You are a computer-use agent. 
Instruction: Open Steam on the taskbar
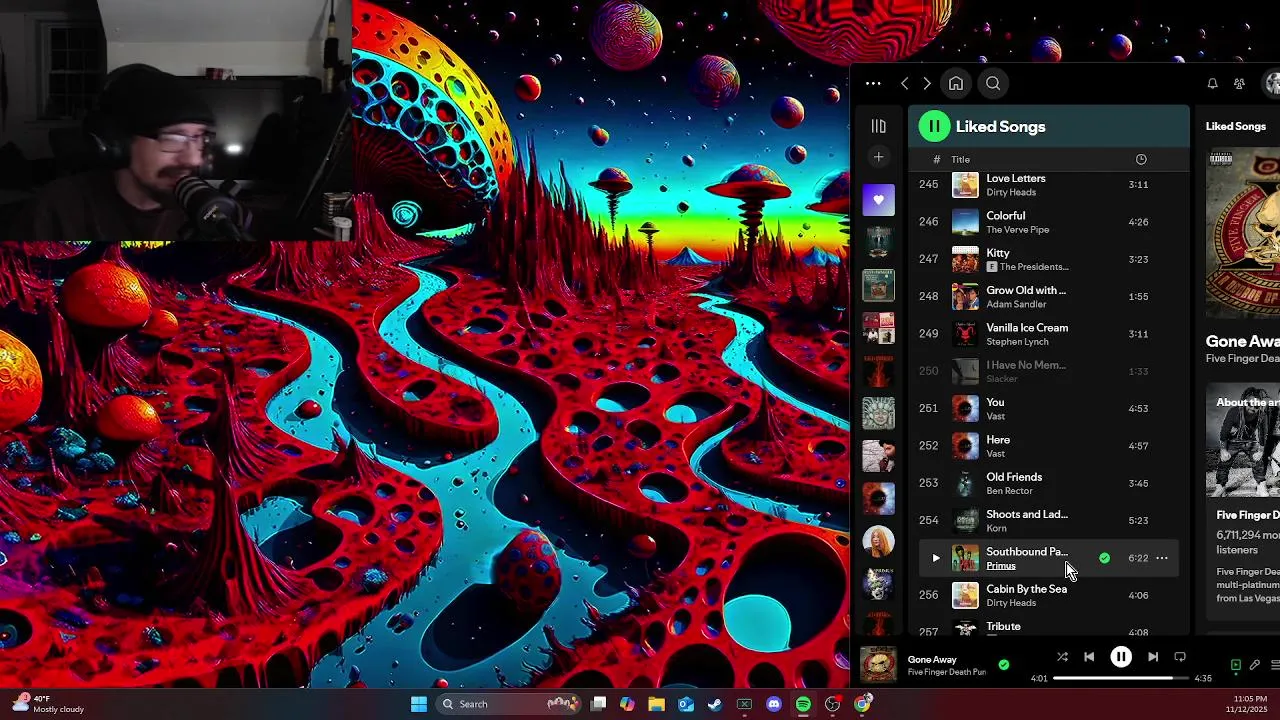tap(715, 704)
